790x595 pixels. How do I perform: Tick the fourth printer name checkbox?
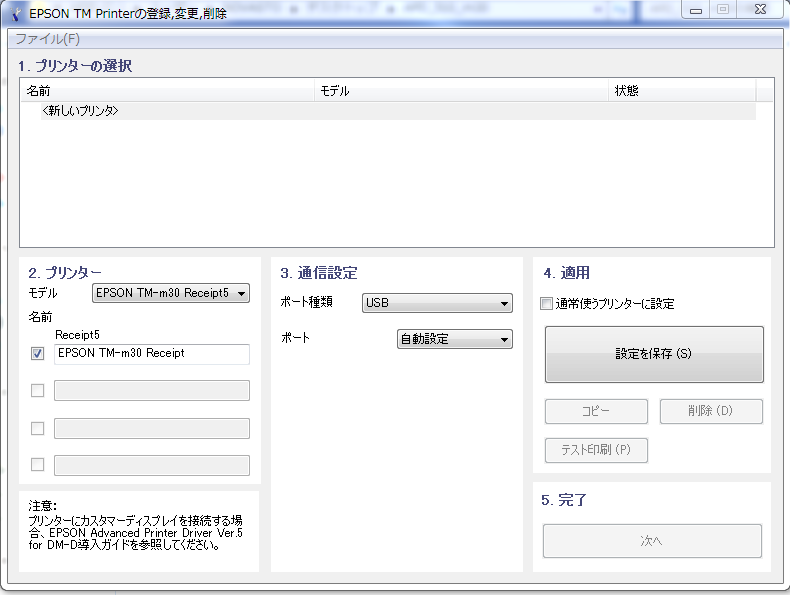click(x=37, y=465)
